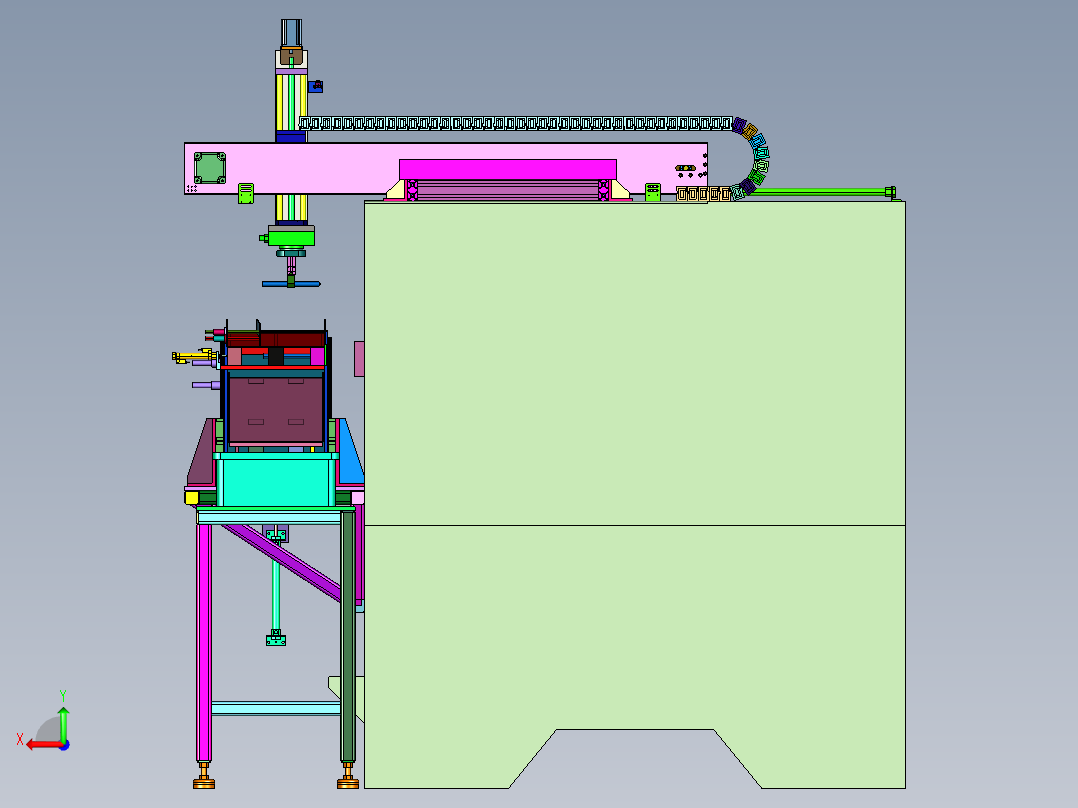Click the blue Z axis dot on the triad

click(64, 745)
